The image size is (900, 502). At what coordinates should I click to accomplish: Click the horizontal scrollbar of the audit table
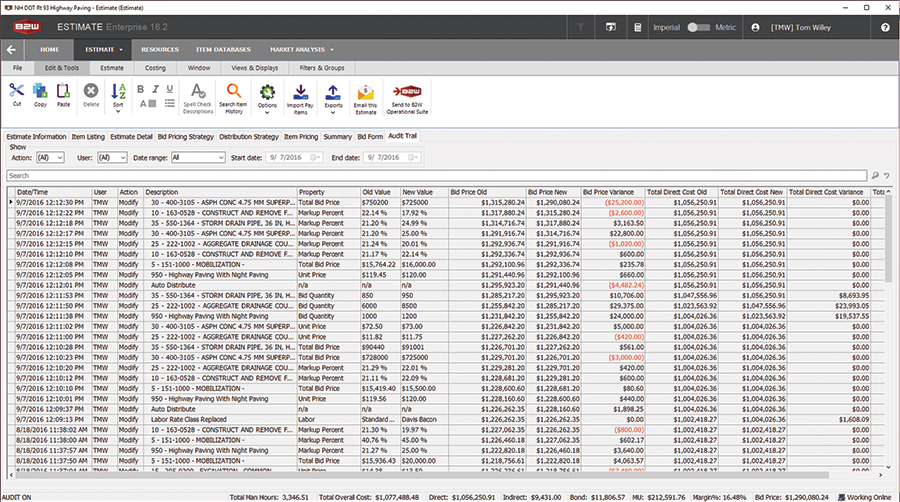[422, 475]
